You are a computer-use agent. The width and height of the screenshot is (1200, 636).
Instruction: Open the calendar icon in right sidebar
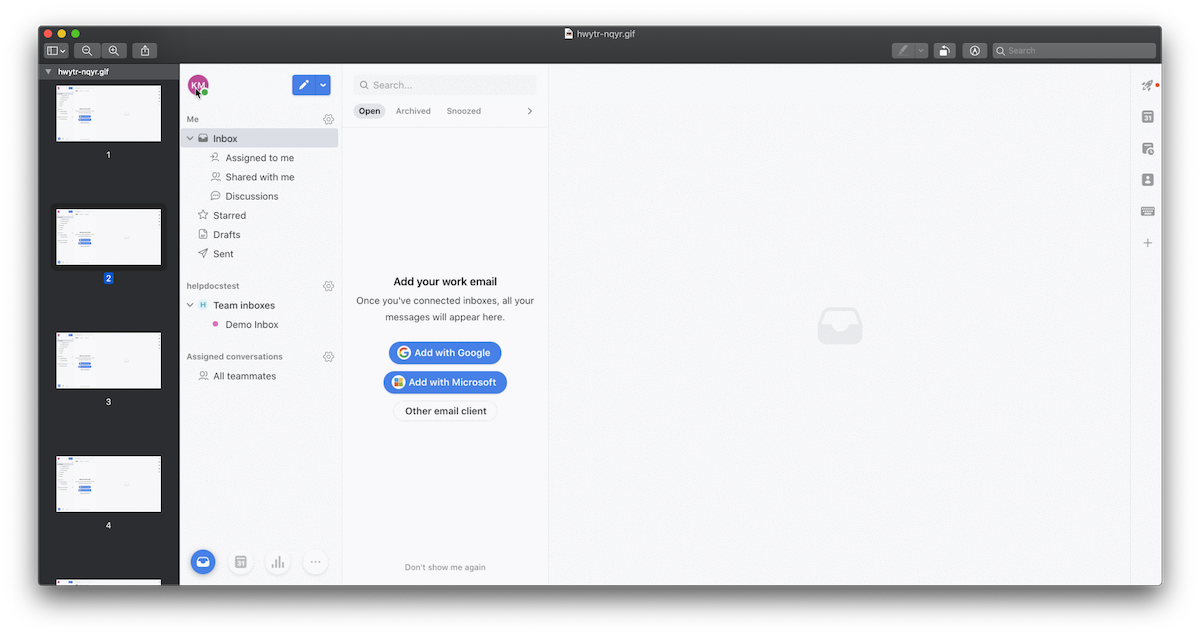1148,117
